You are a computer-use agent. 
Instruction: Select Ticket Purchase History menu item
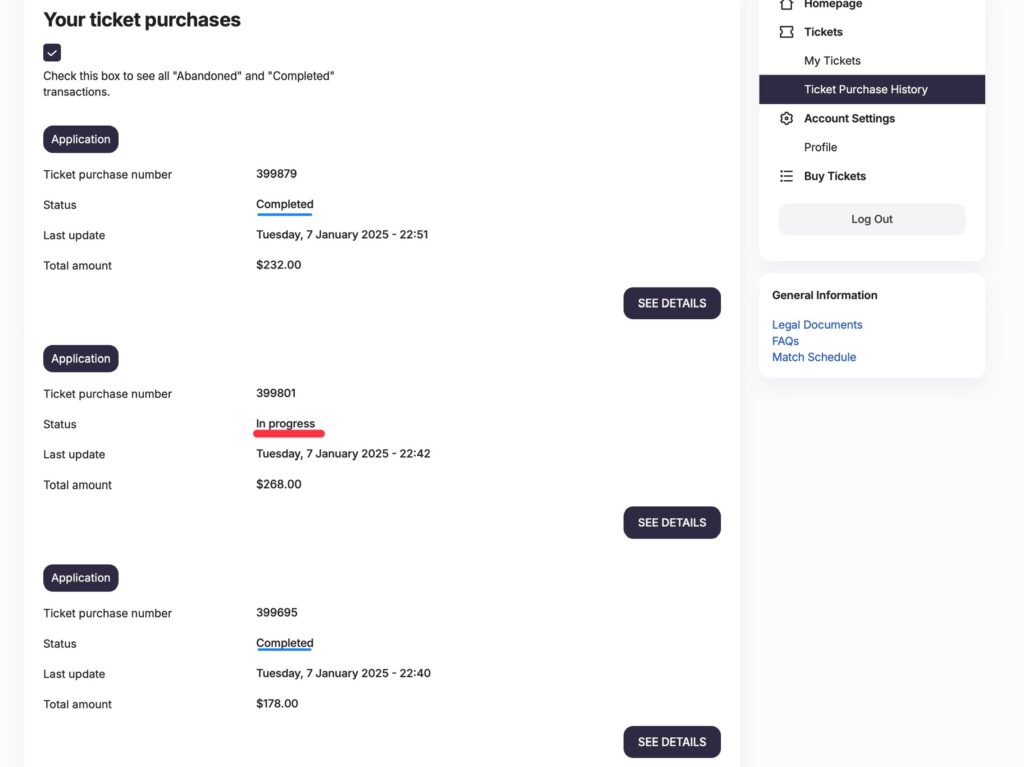(x=872, y=90)
